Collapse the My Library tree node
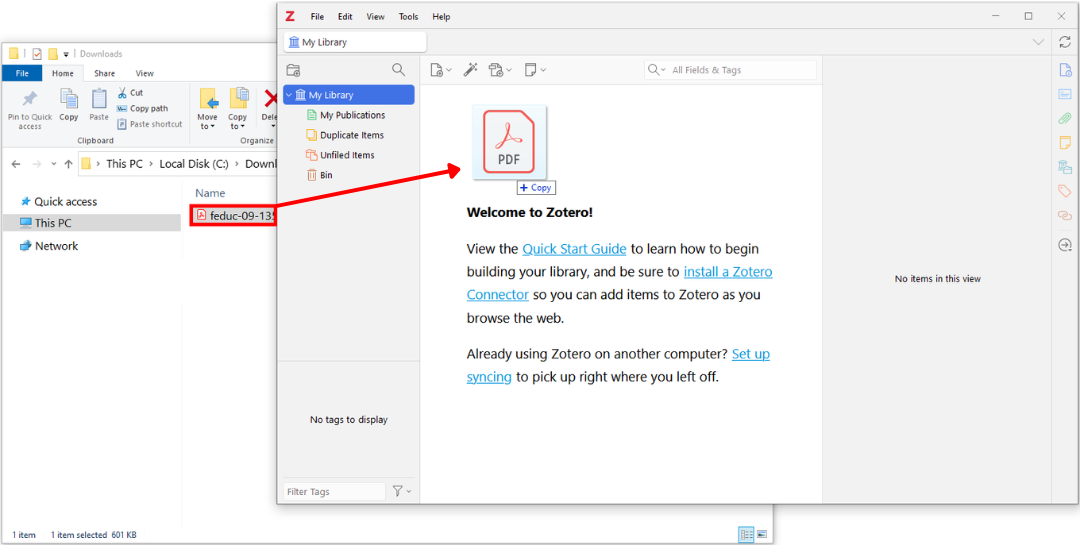Viewport: 1080px width, 546px height. [289, 95]
